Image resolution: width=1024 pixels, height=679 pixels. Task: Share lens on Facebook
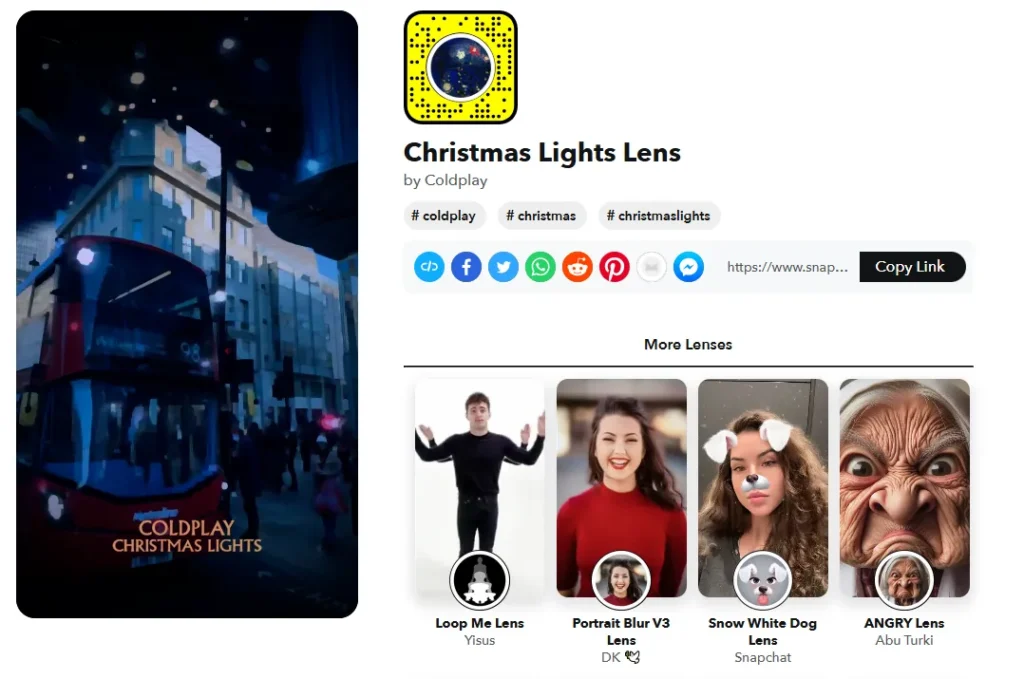[x=466, y=267]
